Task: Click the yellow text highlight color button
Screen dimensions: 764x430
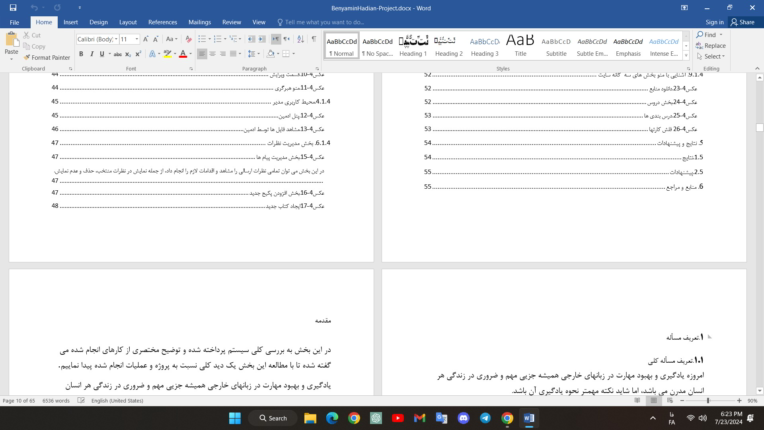Action: coord(168,54)
